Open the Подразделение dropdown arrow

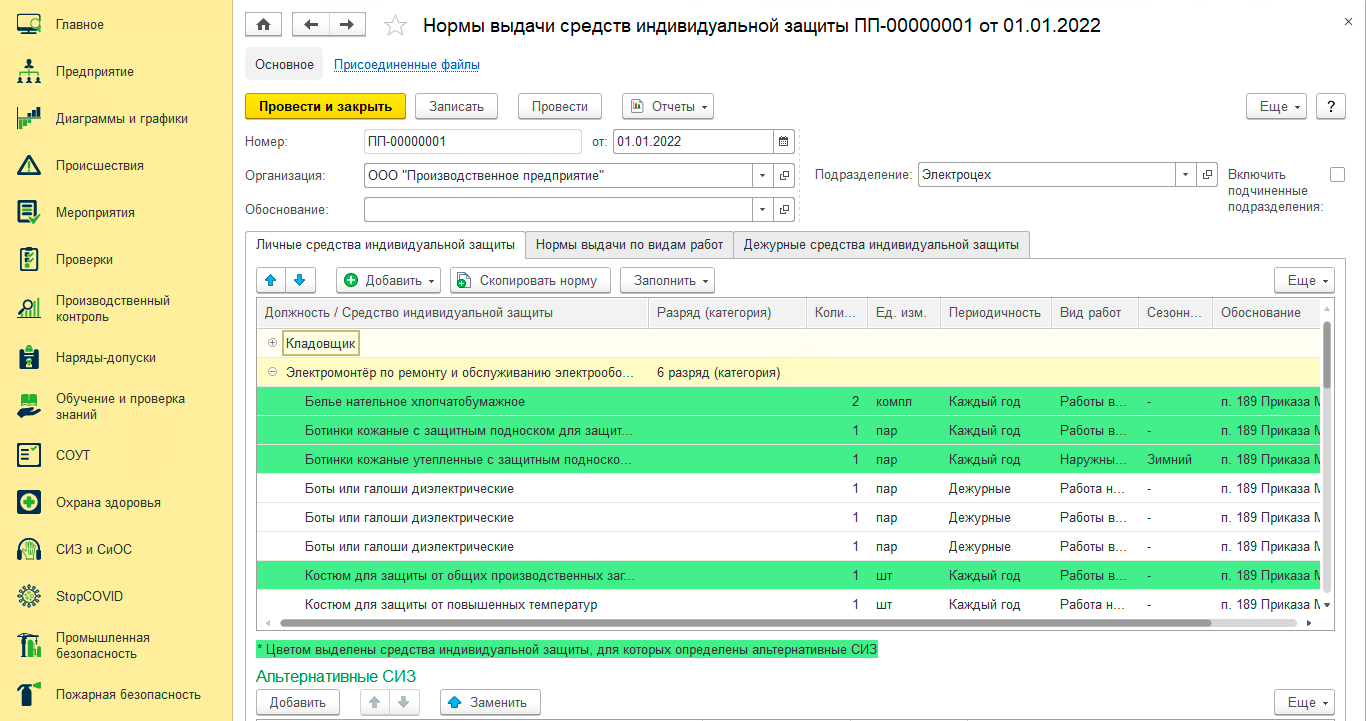pos(1187,174)
